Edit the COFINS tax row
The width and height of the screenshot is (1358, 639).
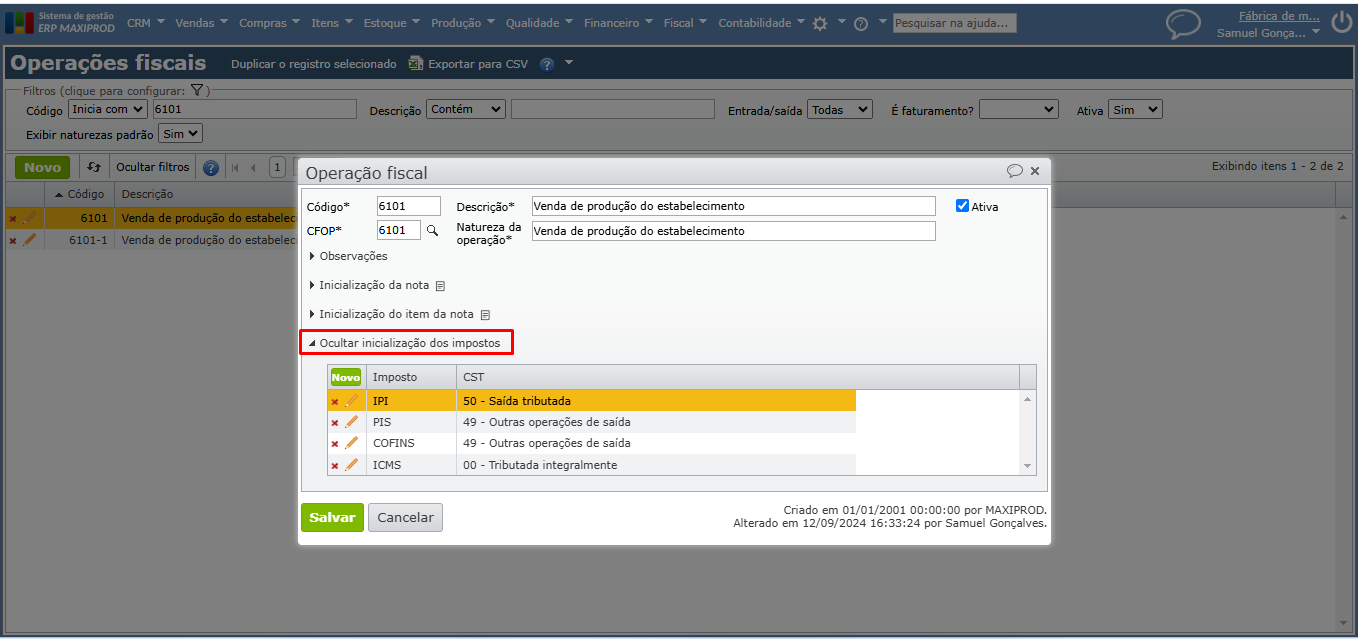(351, 443)
